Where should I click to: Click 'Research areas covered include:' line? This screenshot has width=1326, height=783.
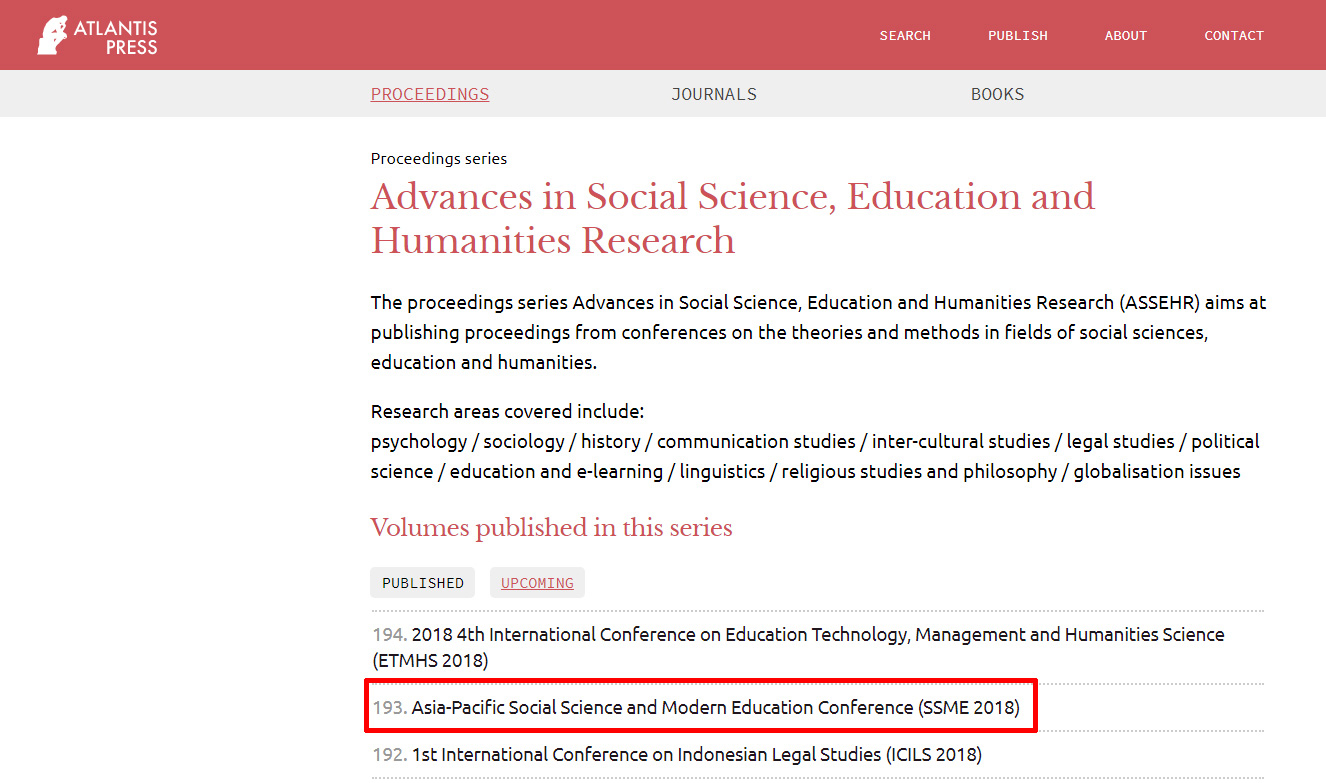507,411
